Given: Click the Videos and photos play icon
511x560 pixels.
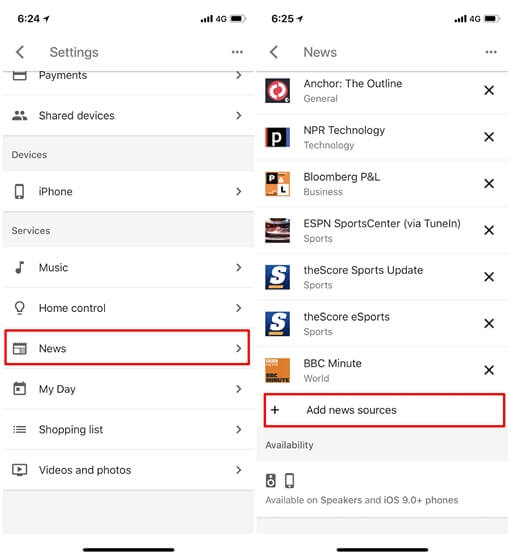Looking at the screenshot, I should [20, 470].
